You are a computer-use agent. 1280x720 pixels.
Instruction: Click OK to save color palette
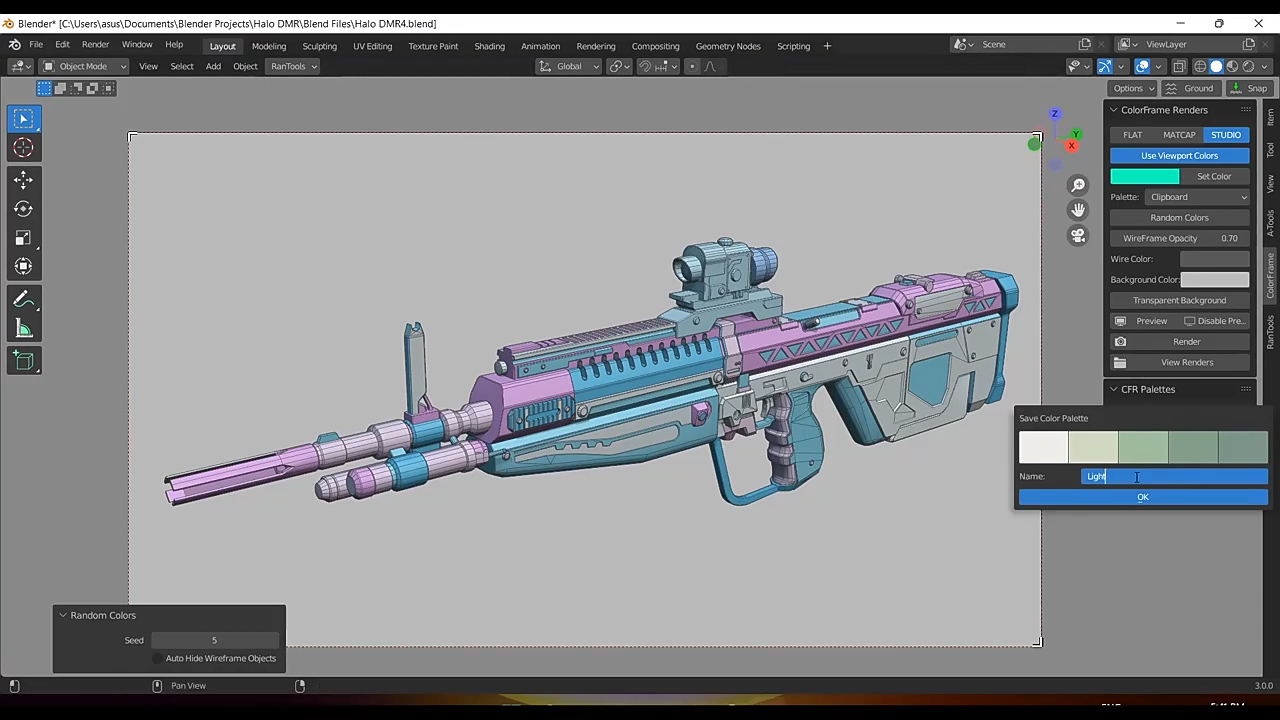pyautogui.click(x=1143, y=497)
